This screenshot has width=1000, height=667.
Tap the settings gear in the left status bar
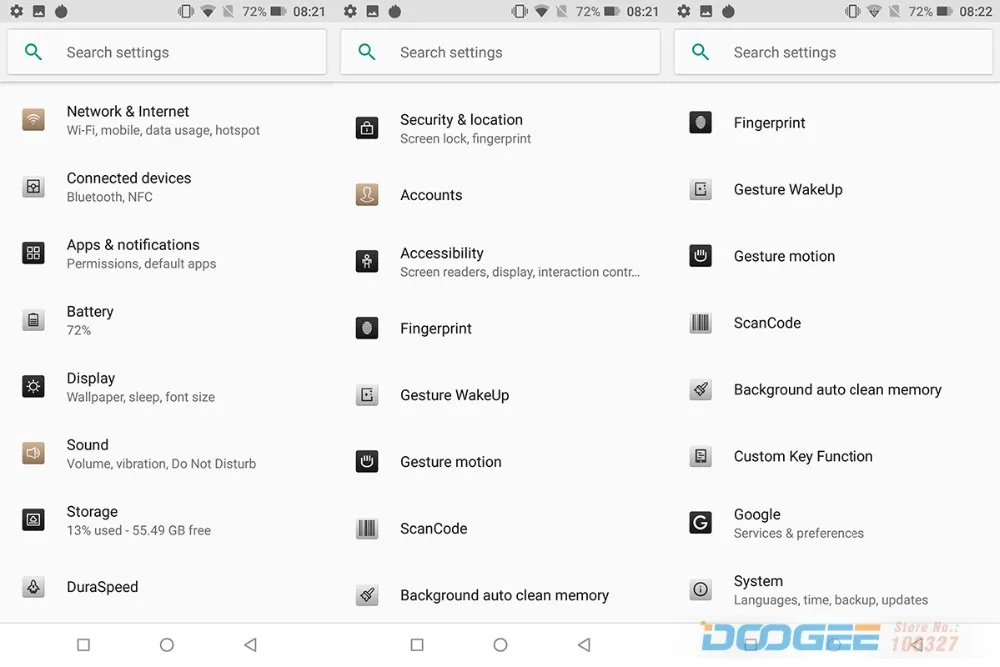point(17,11)
